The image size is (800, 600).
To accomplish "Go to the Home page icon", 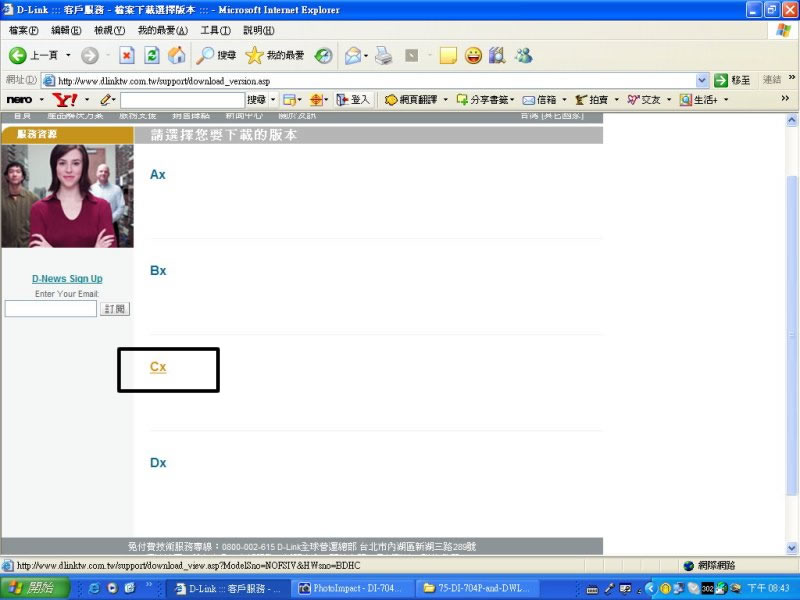I will [177, 55].
